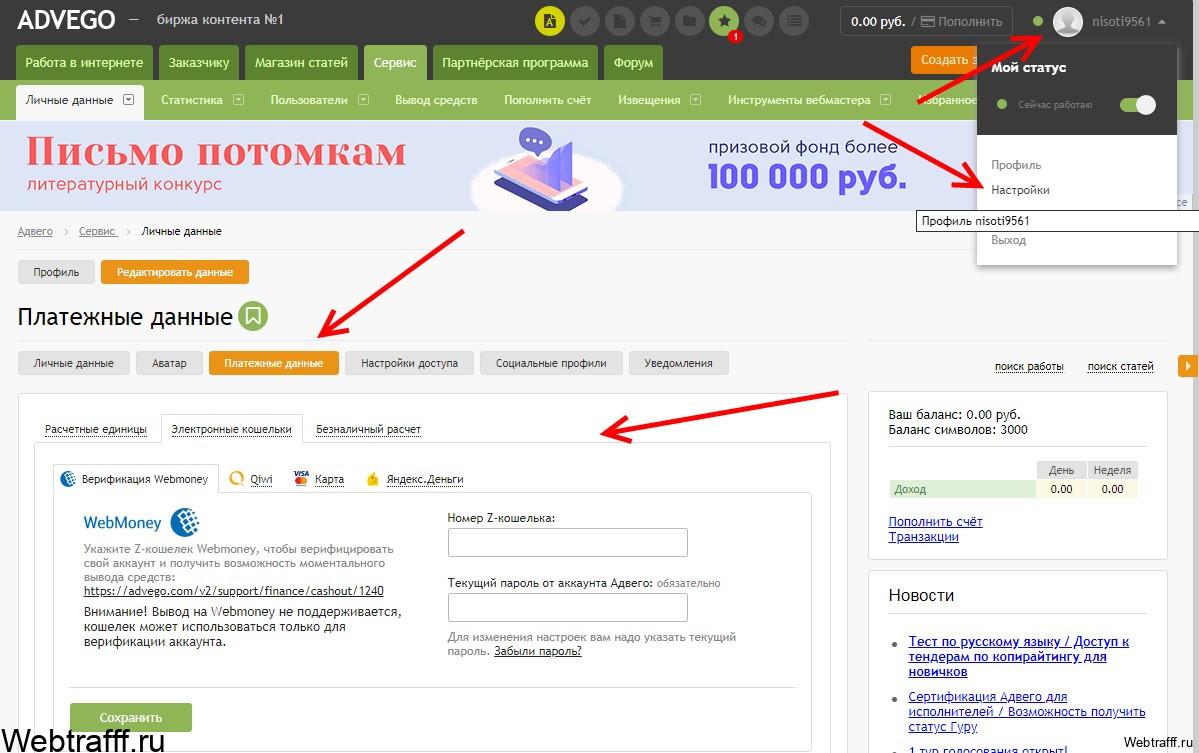Viewport: 1199px width, 753px height.
Task: Switch to Расчетные единицы tab
Action: pos(96,429)
